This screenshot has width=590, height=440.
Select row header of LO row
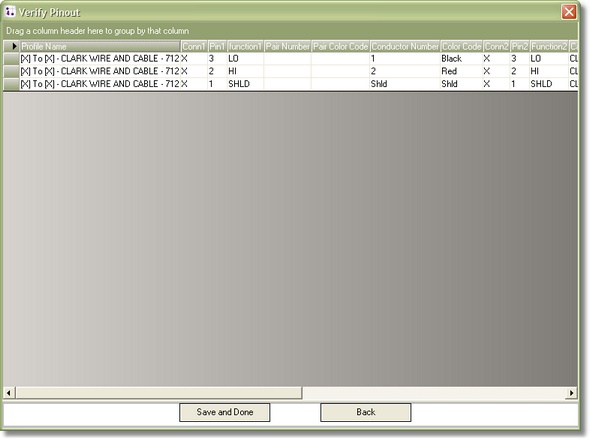click(x=12, y=59)
